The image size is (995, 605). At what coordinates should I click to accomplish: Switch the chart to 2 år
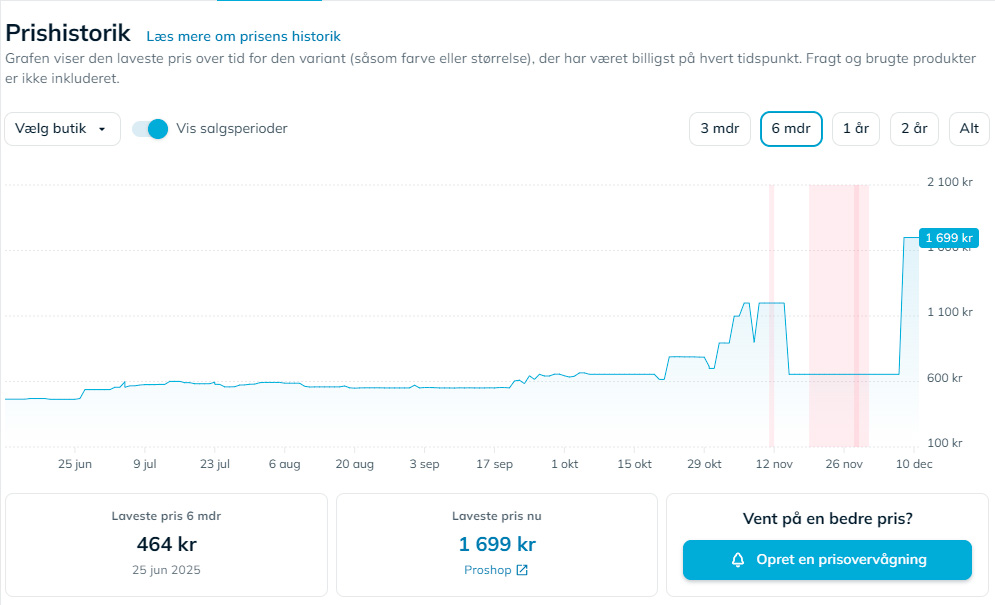coord(914,129)
